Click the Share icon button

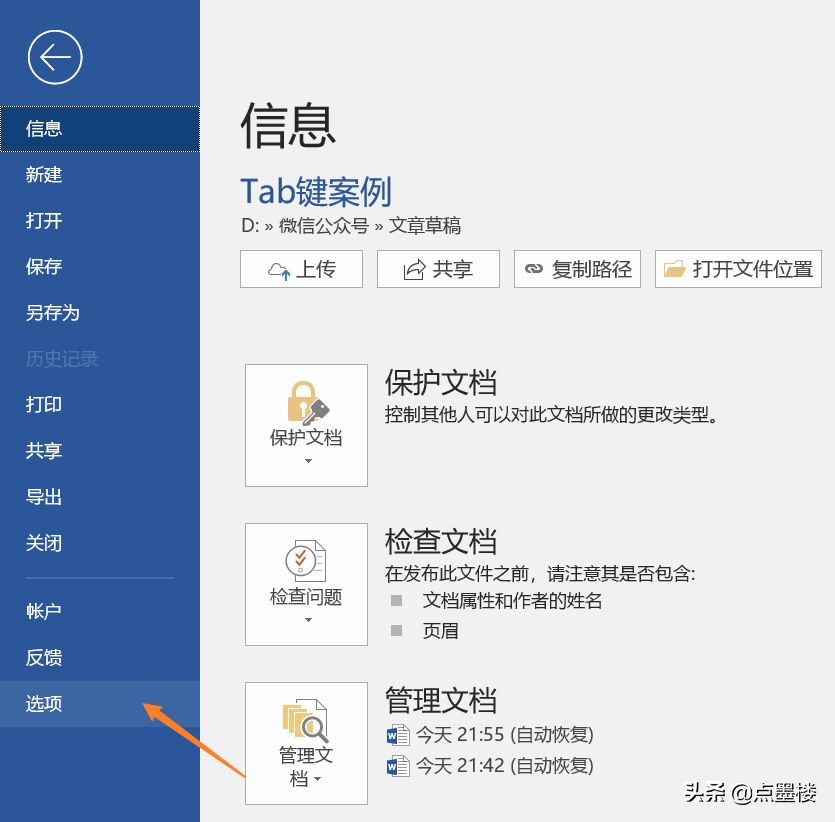tap(414, 268)
